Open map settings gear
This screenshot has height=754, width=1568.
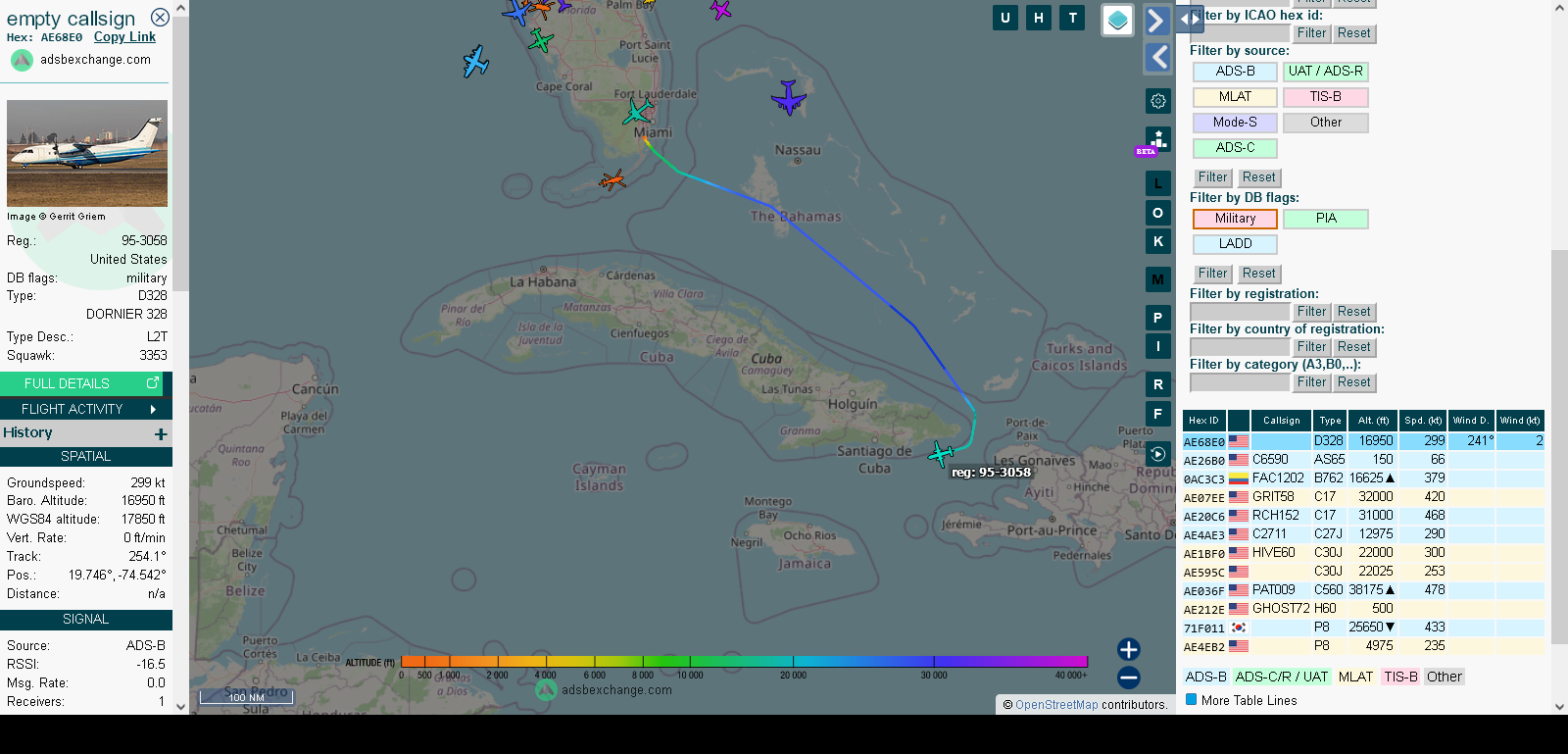(1158, 101)
